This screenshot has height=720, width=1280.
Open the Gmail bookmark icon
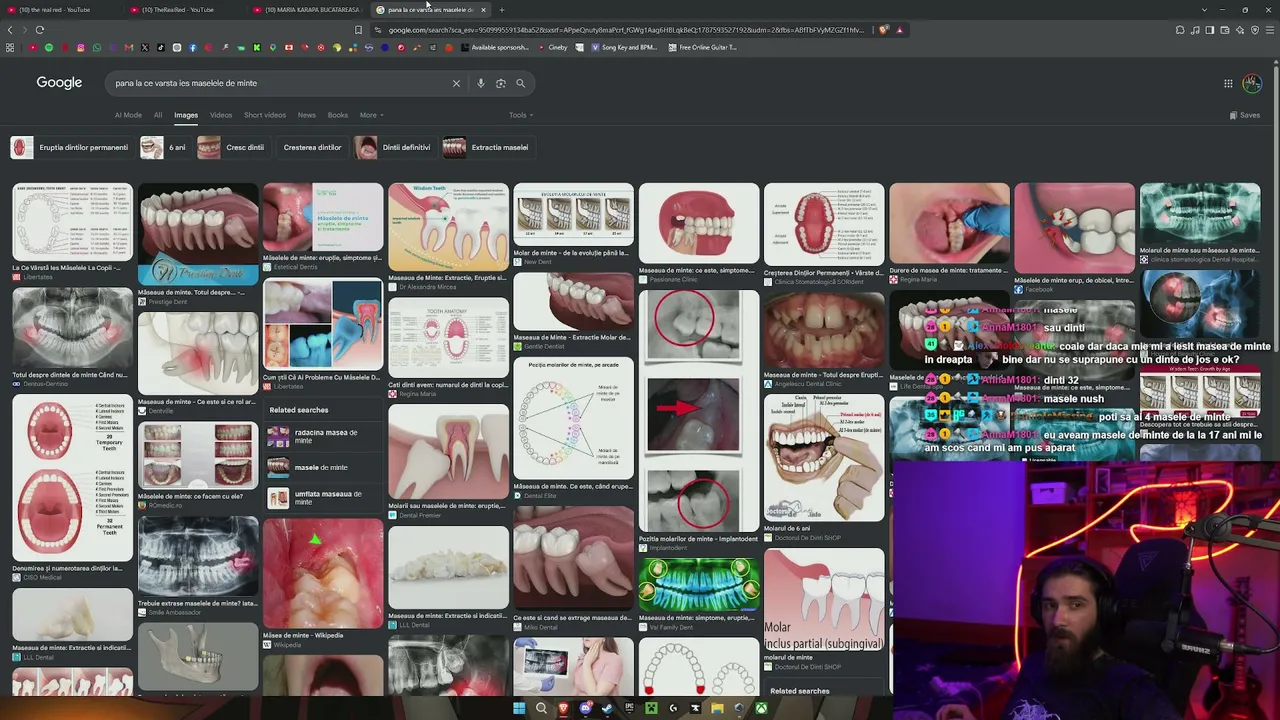pos(129,47)
